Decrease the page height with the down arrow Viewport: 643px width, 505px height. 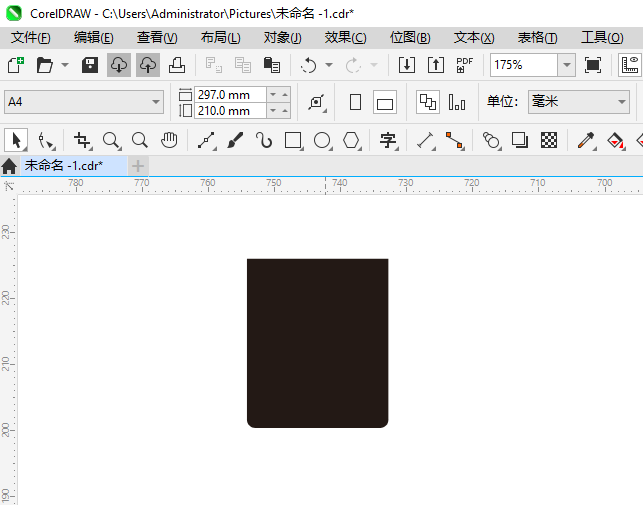pos(273,111)
